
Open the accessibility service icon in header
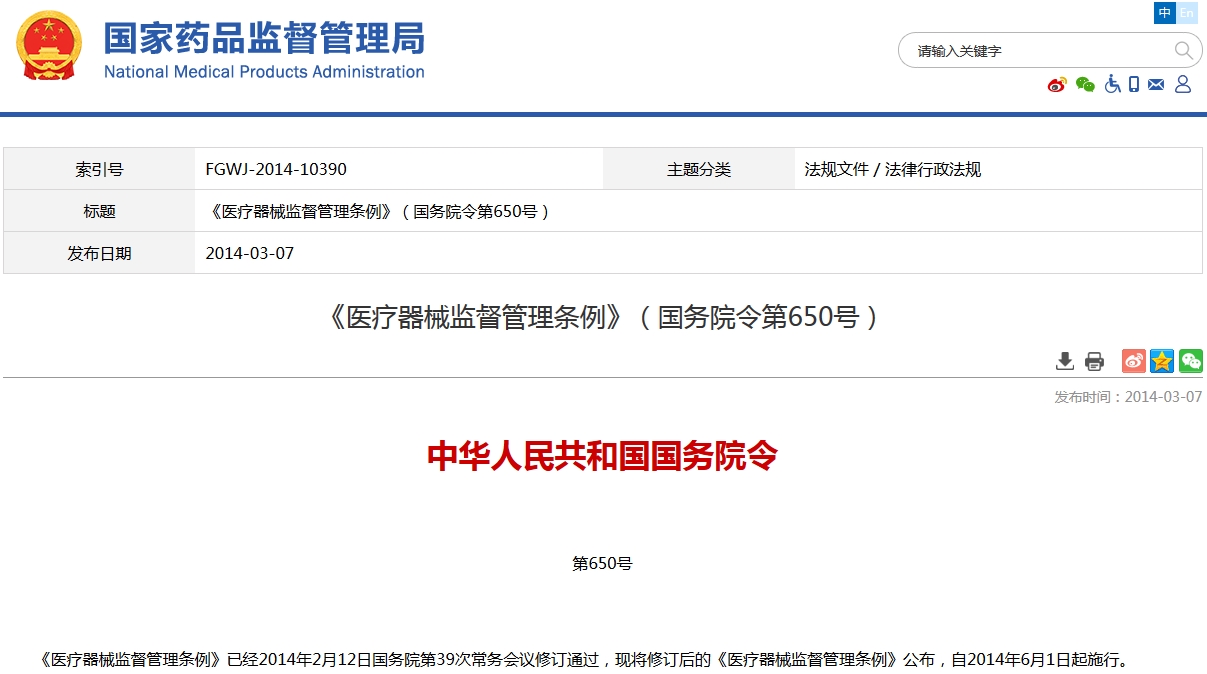1112,85
